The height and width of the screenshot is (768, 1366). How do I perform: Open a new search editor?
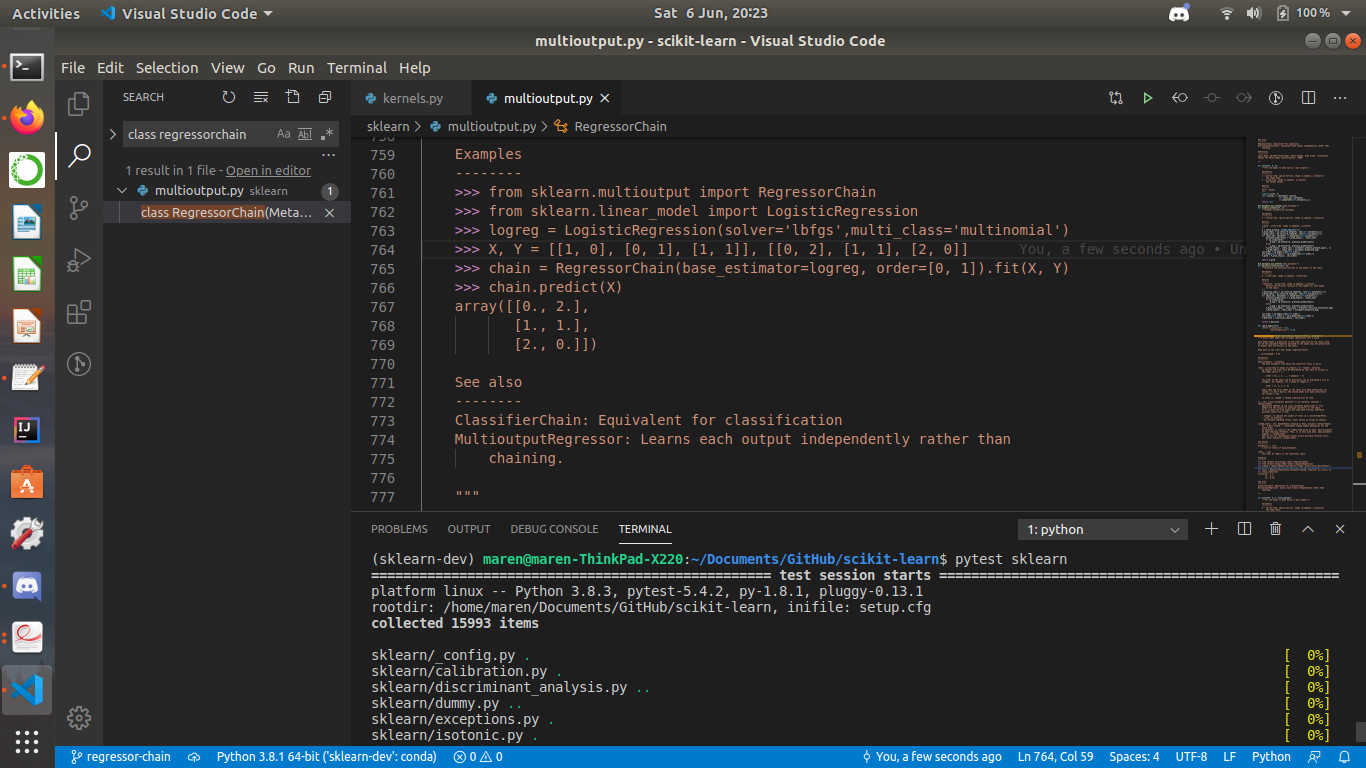[293, 97]
